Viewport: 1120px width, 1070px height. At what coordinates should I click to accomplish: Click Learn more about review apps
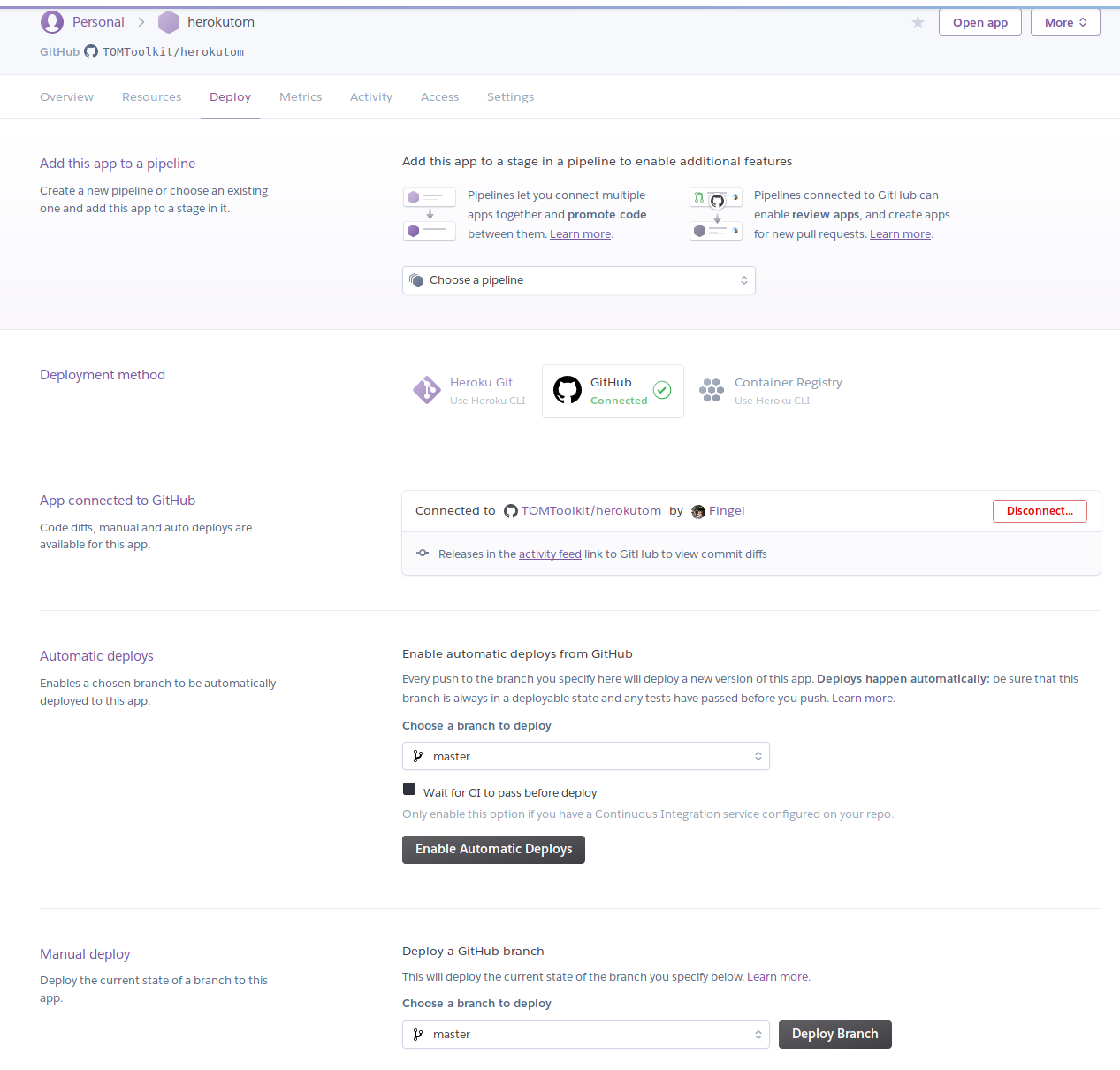[x=900, y=234]
